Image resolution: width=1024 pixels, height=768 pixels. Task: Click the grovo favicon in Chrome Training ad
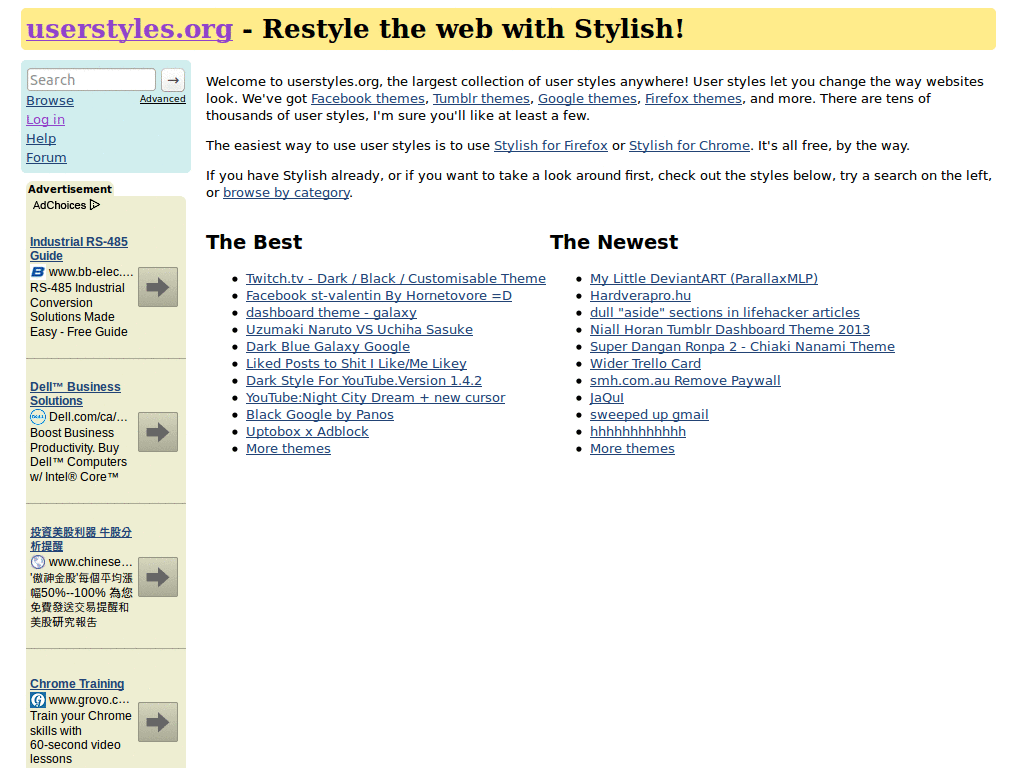(38, 700)
